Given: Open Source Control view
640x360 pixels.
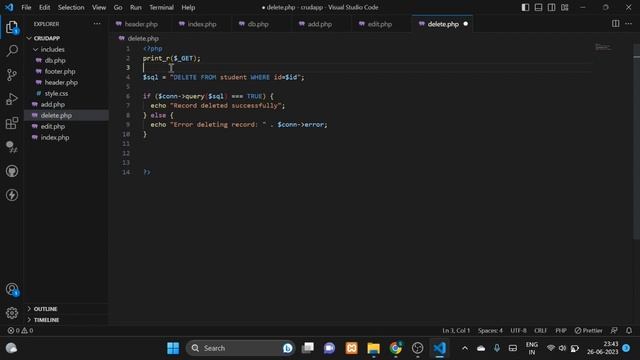Looking at the screenshot, I should point(12,75).
